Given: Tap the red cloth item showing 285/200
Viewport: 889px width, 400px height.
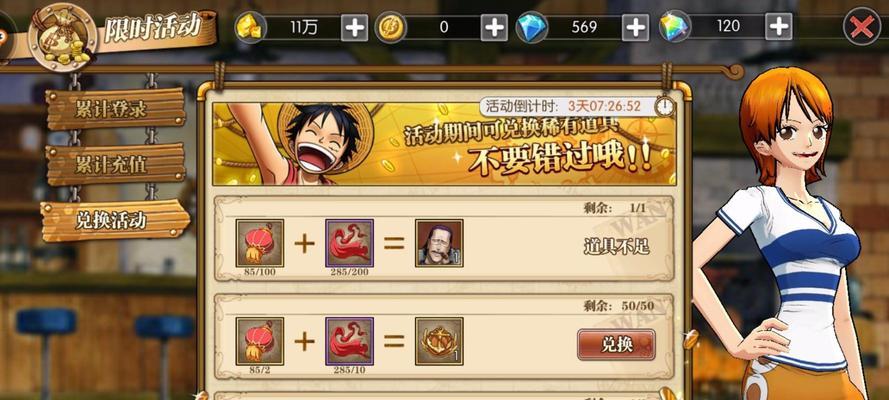Looking at the screenshot, I should (x=349, y=243).
